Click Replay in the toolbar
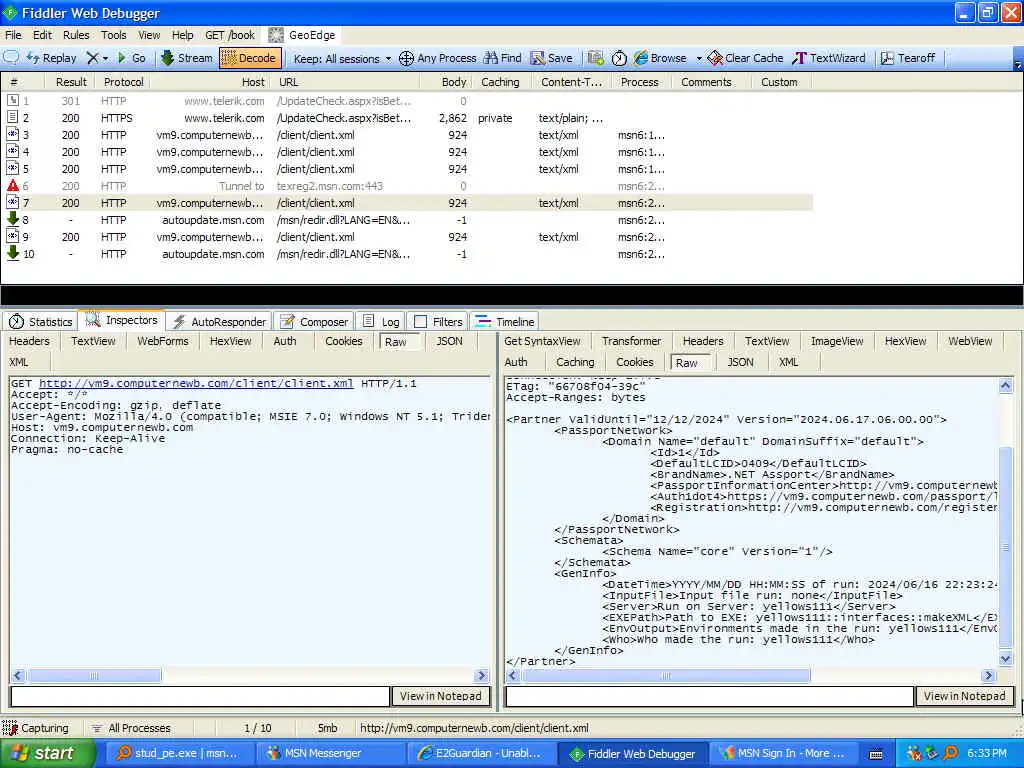This screenshot has width=1024, height=768. click(52, 58)
